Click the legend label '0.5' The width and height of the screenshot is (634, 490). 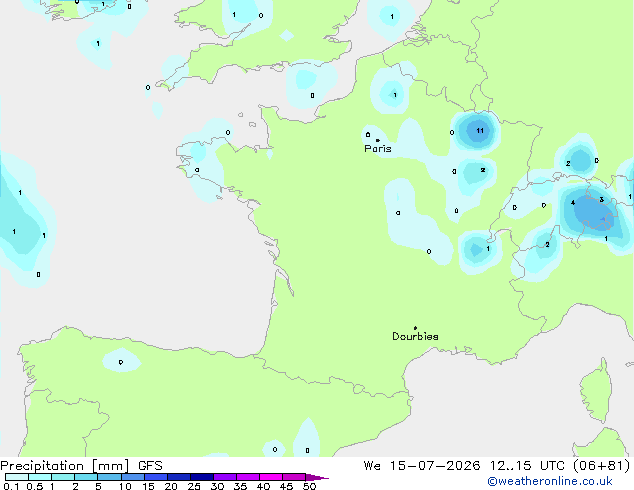(x=35, y=486)
